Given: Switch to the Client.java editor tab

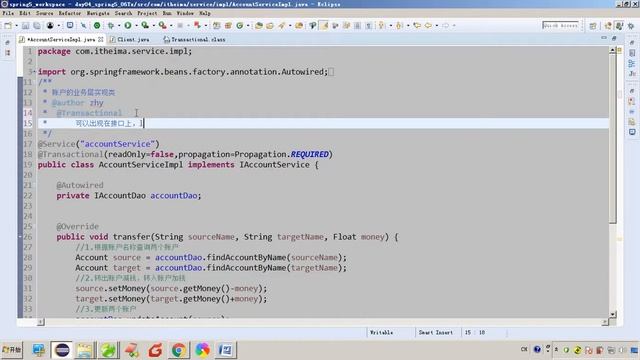Looking at the screenshot, I should [129, 40].
